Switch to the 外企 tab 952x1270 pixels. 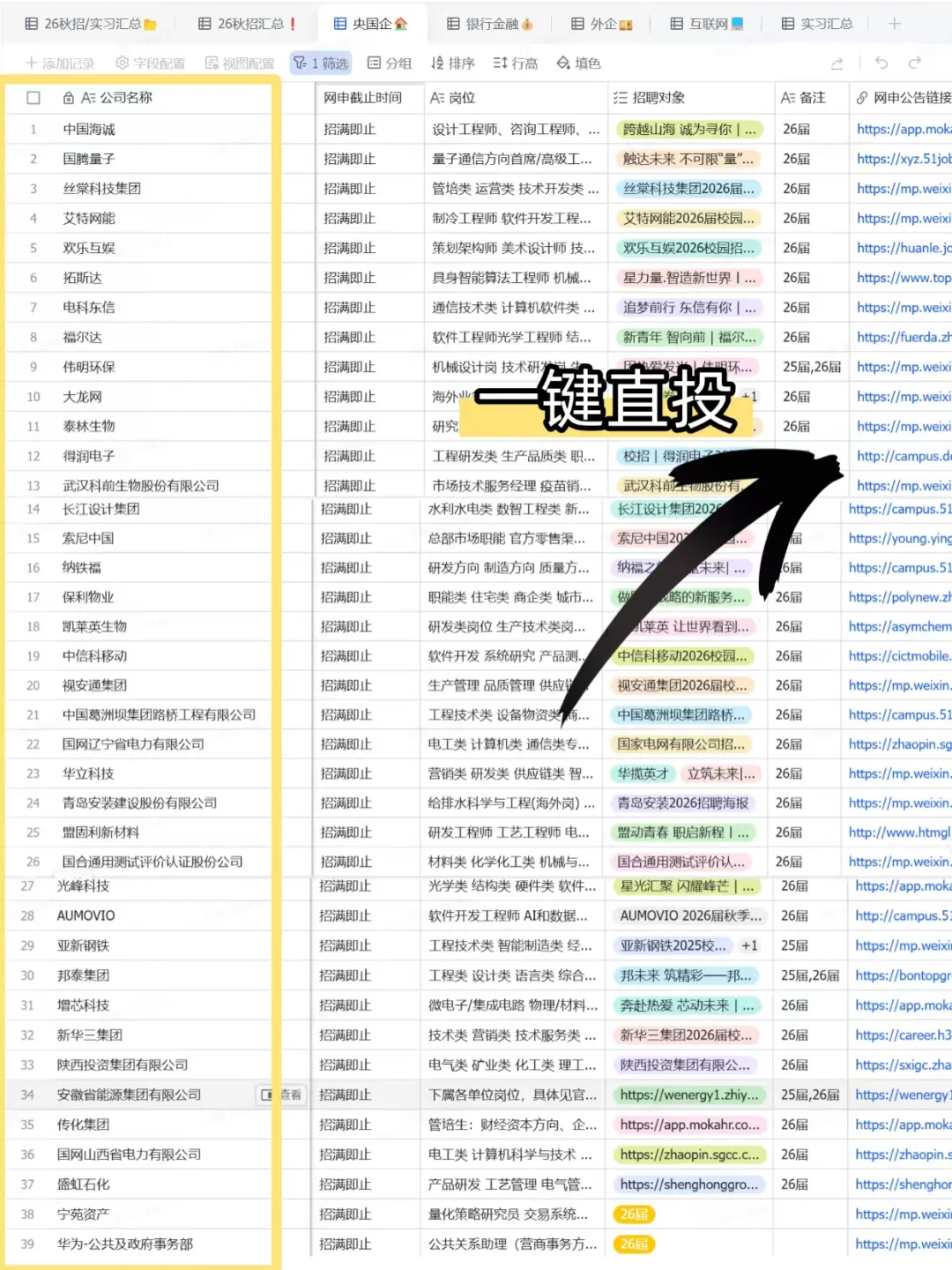point(603,24)
